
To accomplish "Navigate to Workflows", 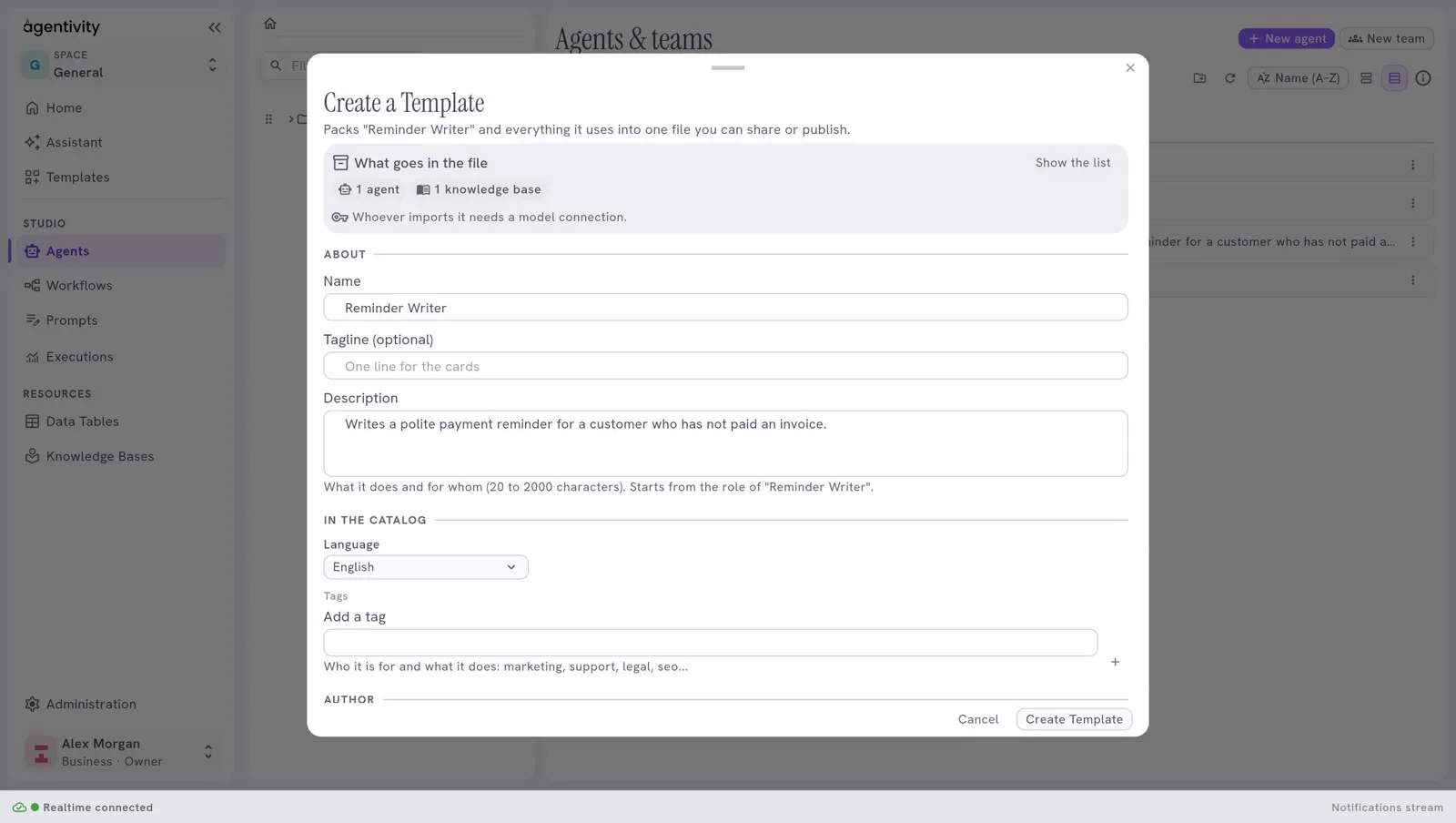I will 120,286.
